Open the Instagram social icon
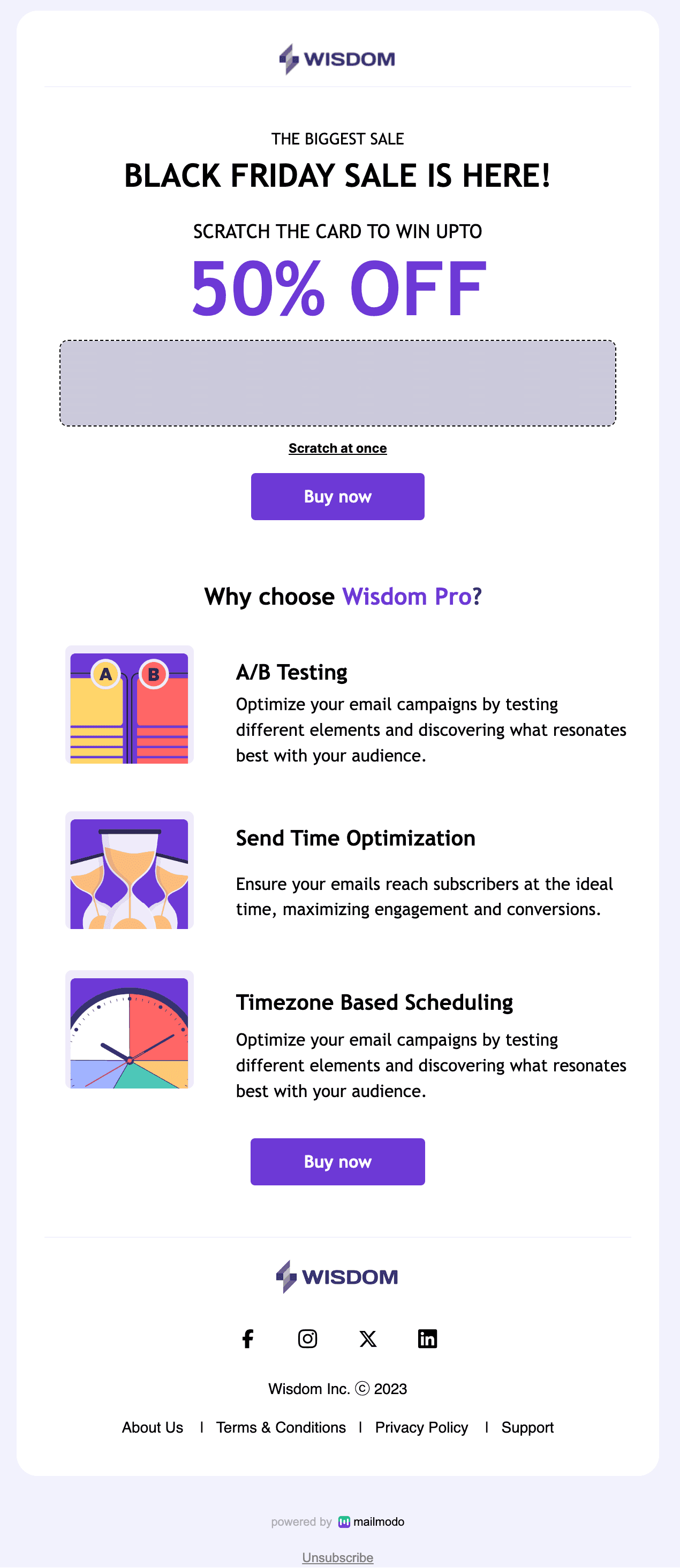 (x=307, y=1338)
